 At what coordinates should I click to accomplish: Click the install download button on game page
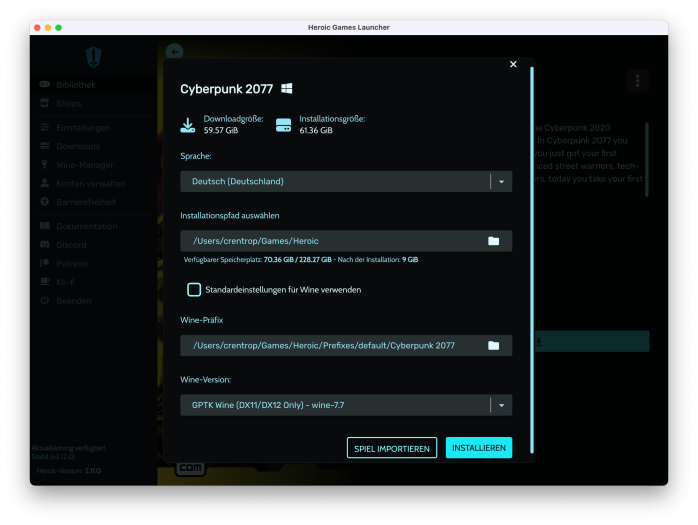coord(592,342)
